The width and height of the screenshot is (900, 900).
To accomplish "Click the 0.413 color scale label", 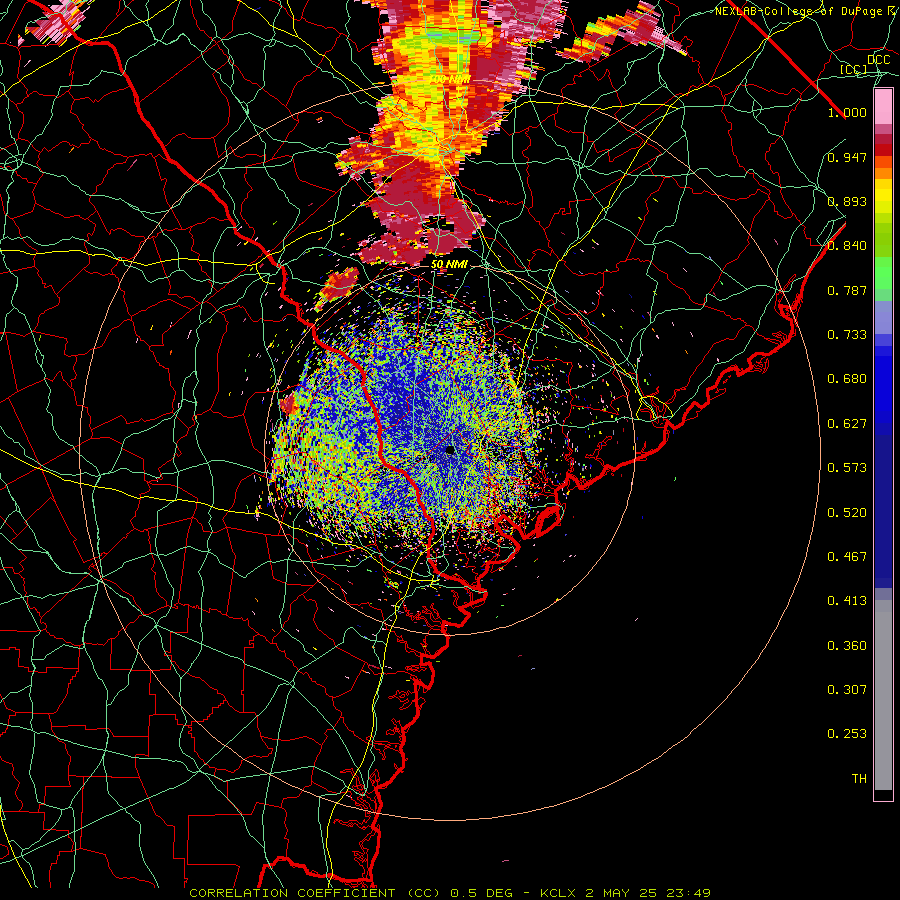I will 847,601.
